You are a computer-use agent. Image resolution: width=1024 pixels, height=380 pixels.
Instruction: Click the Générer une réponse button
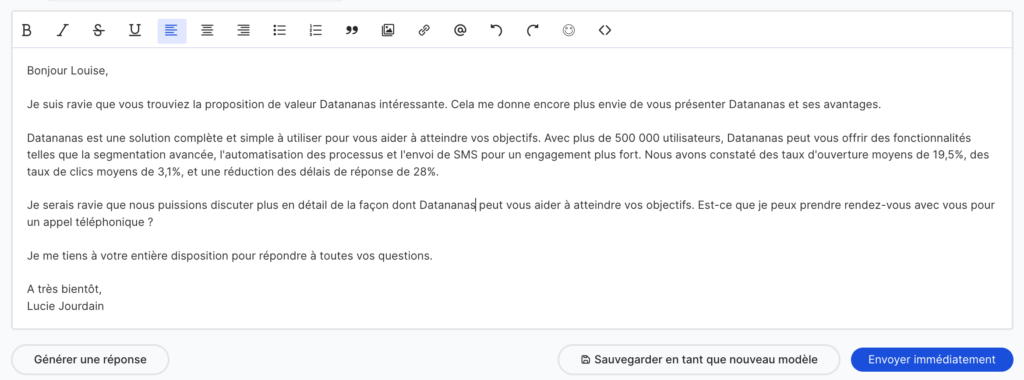coord(90,359)
